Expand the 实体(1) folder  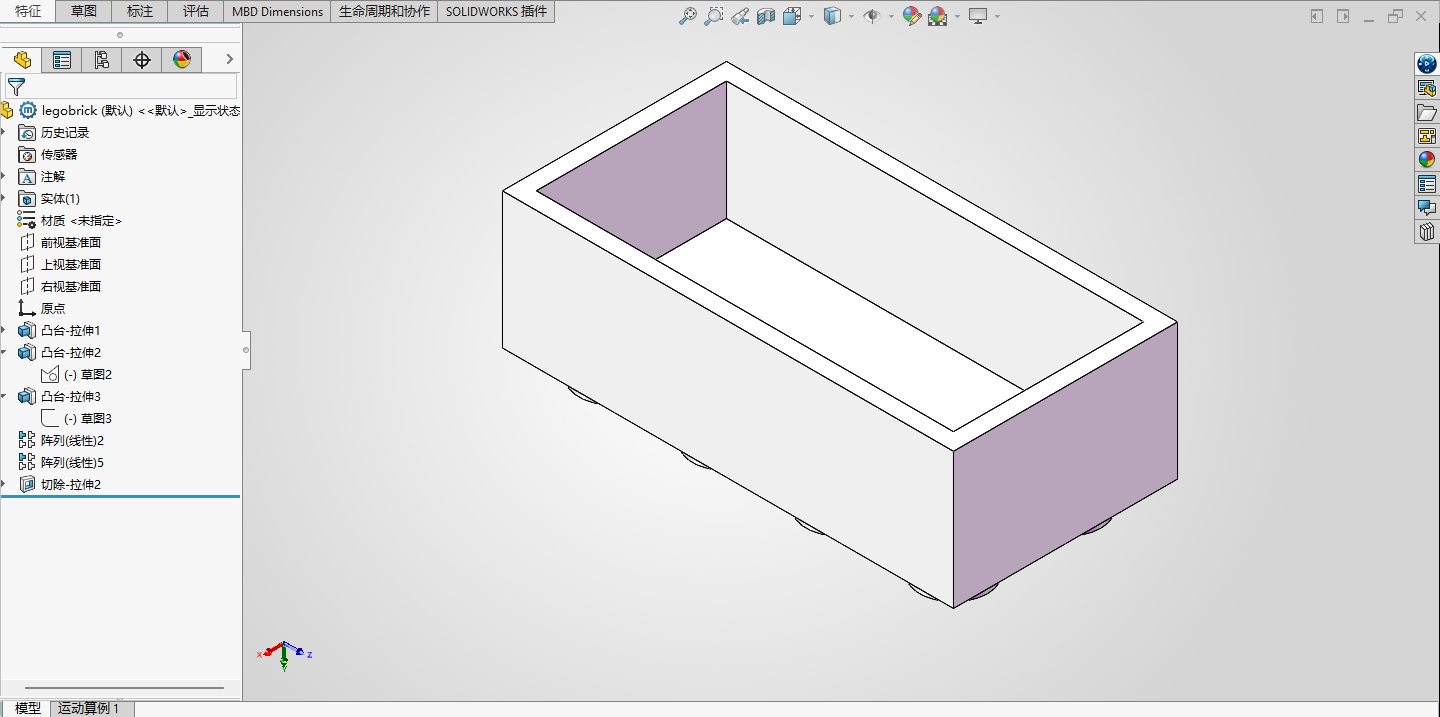4,199
